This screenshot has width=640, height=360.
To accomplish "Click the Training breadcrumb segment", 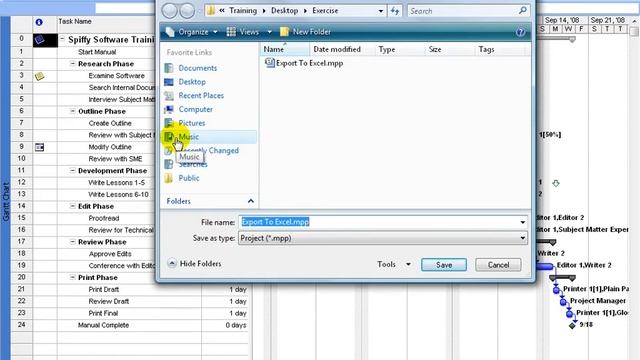I will (243, 11).
